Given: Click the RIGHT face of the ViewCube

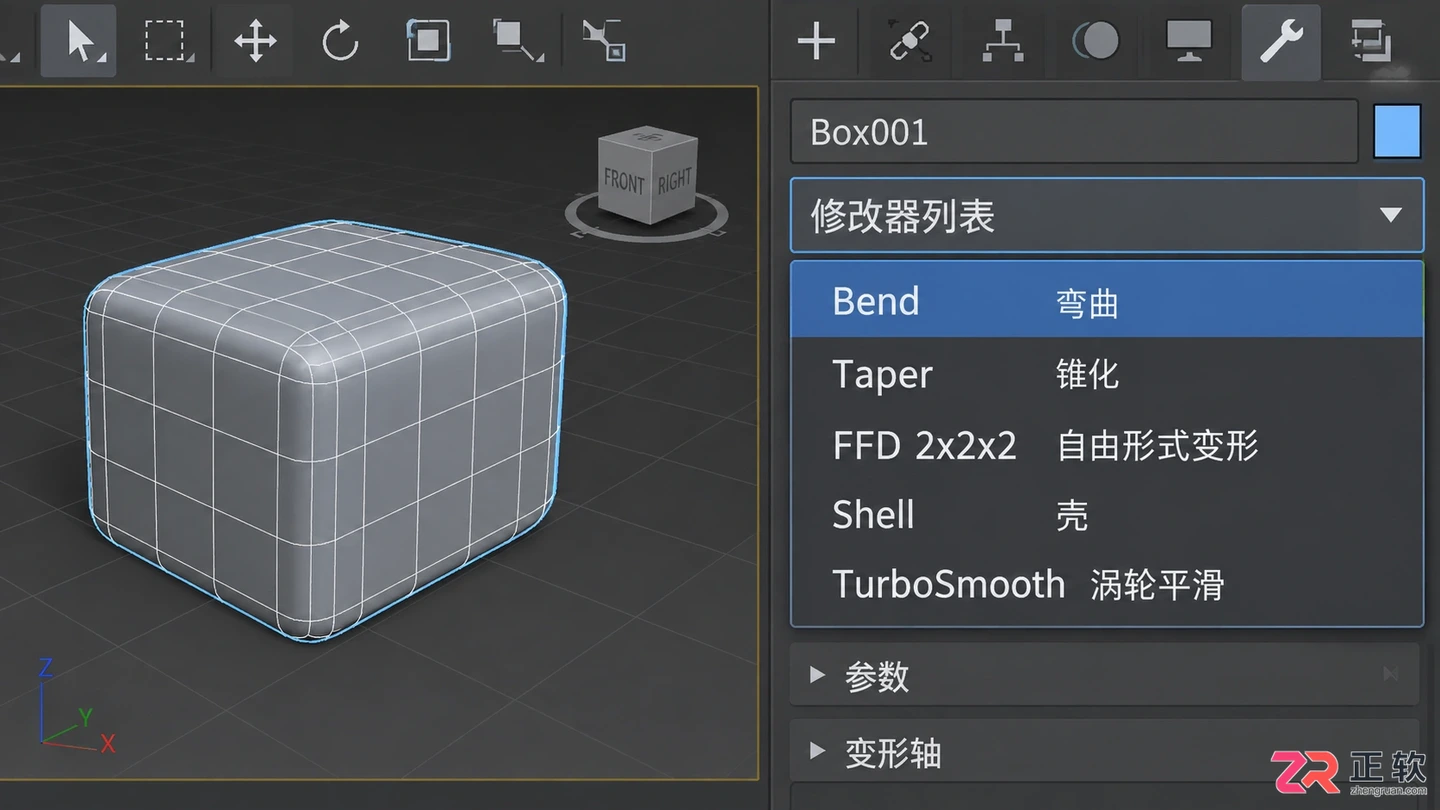Looking at the screenshot, I should [673, 180].
